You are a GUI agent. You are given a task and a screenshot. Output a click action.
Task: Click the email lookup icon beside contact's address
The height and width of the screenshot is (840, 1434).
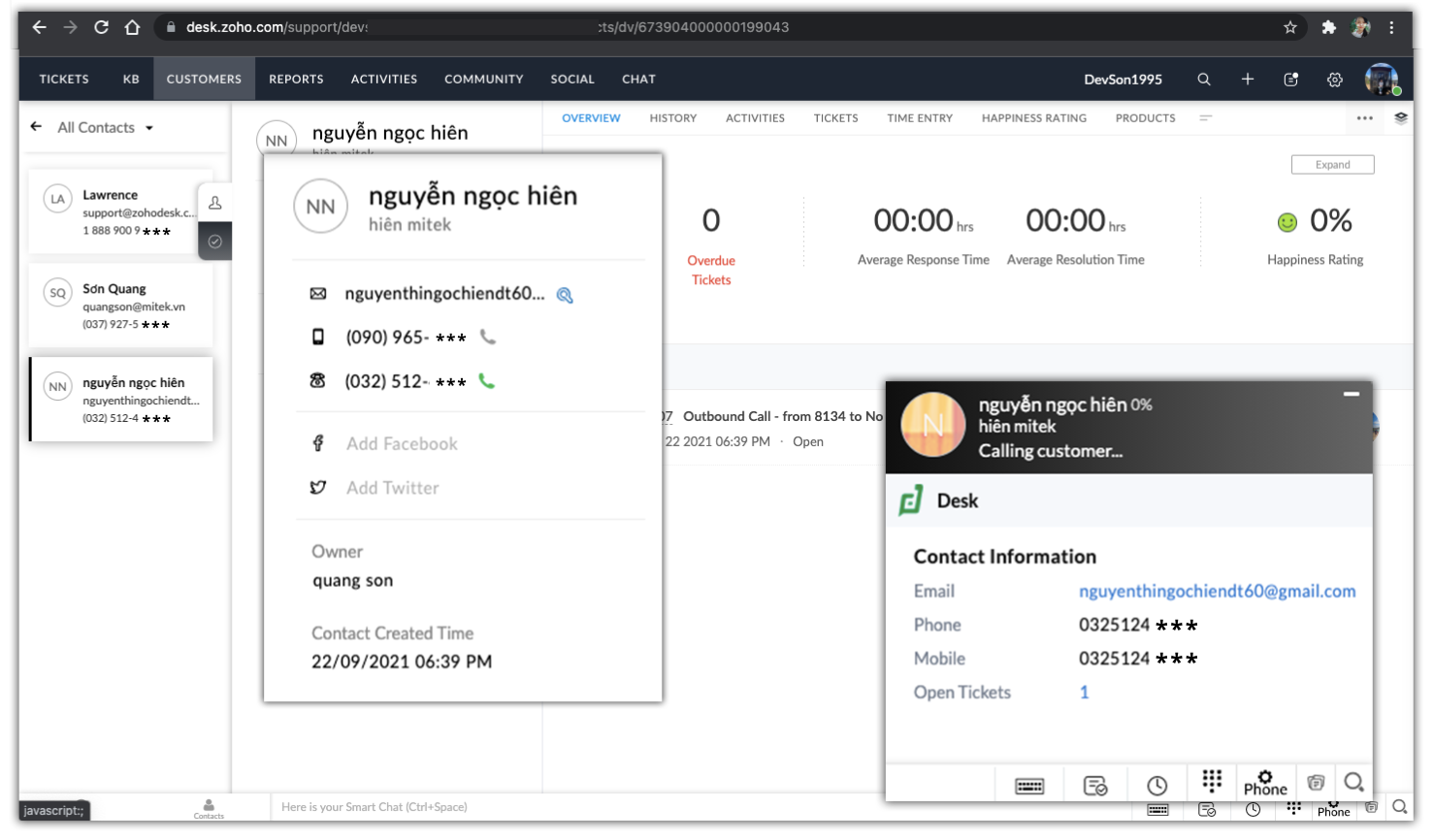[565, 295]
